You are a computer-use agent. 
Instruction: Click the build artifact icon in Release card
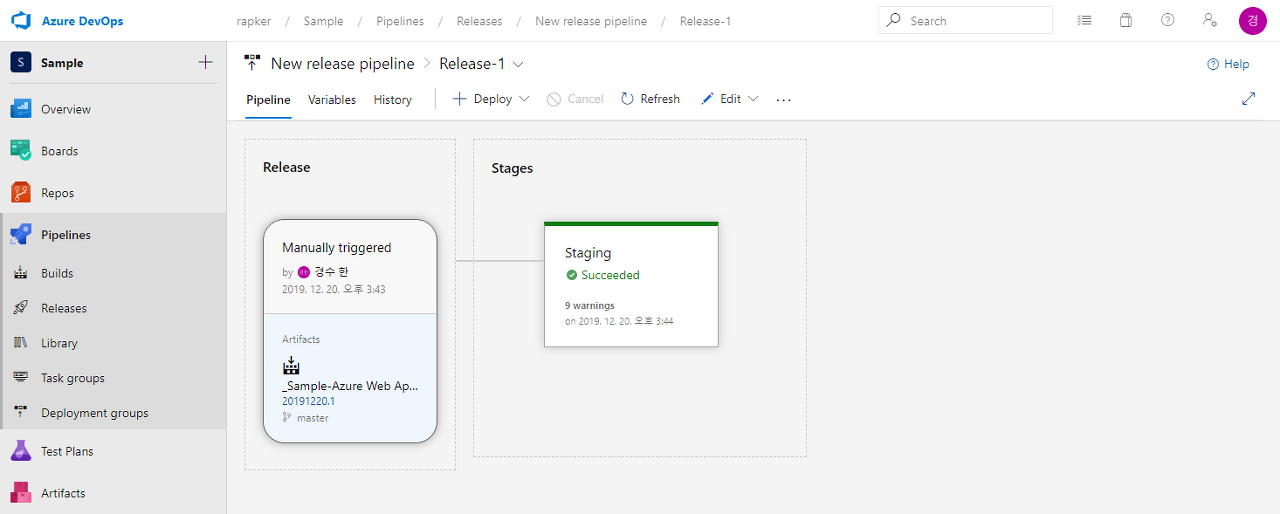coord(291,365)
